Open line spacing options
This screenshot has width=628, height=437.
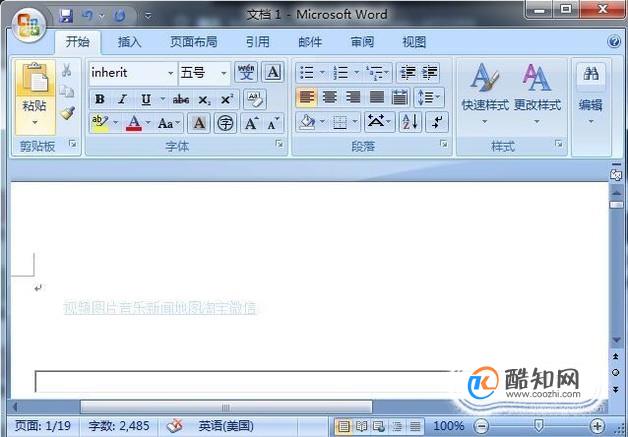[429, 97]
